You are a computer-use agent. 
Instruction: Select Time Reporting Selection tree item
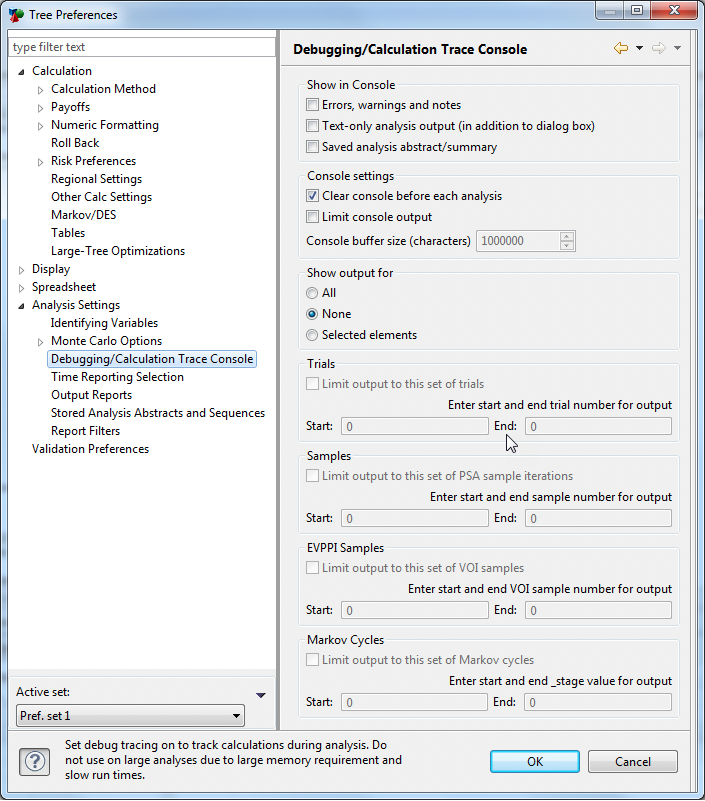(117, 377)
